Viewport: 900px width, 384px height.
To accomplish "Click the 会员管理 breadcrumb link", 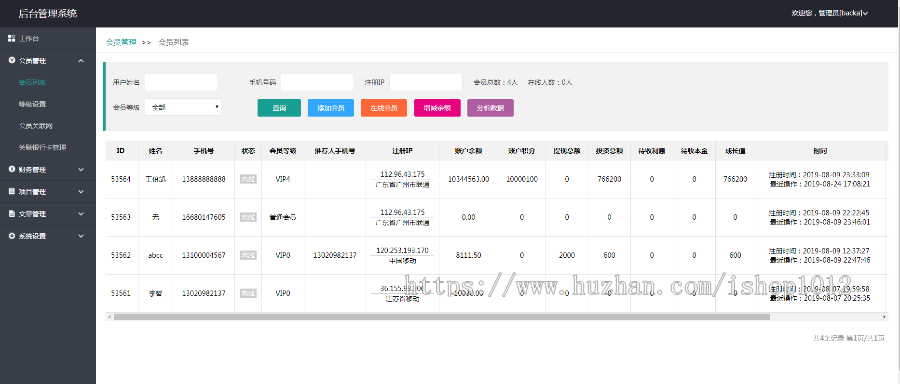I will 121,42.
